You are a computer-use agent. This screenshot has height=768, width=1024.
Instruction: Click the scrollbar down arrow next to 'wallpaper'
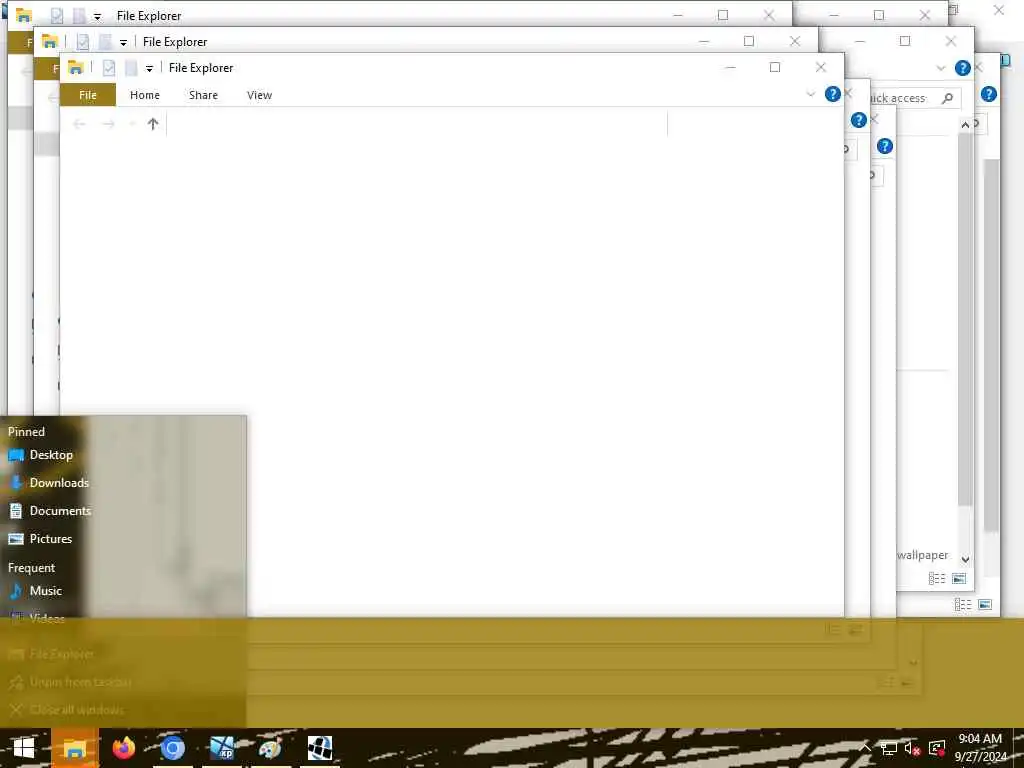965,559
